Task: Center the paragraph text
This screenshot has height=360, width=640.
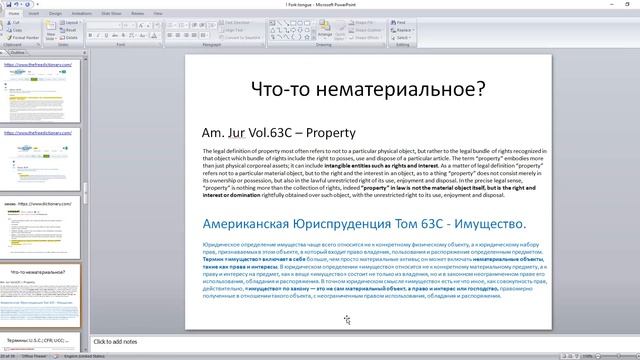Action: pyautogui.click(x=178, y=35)
